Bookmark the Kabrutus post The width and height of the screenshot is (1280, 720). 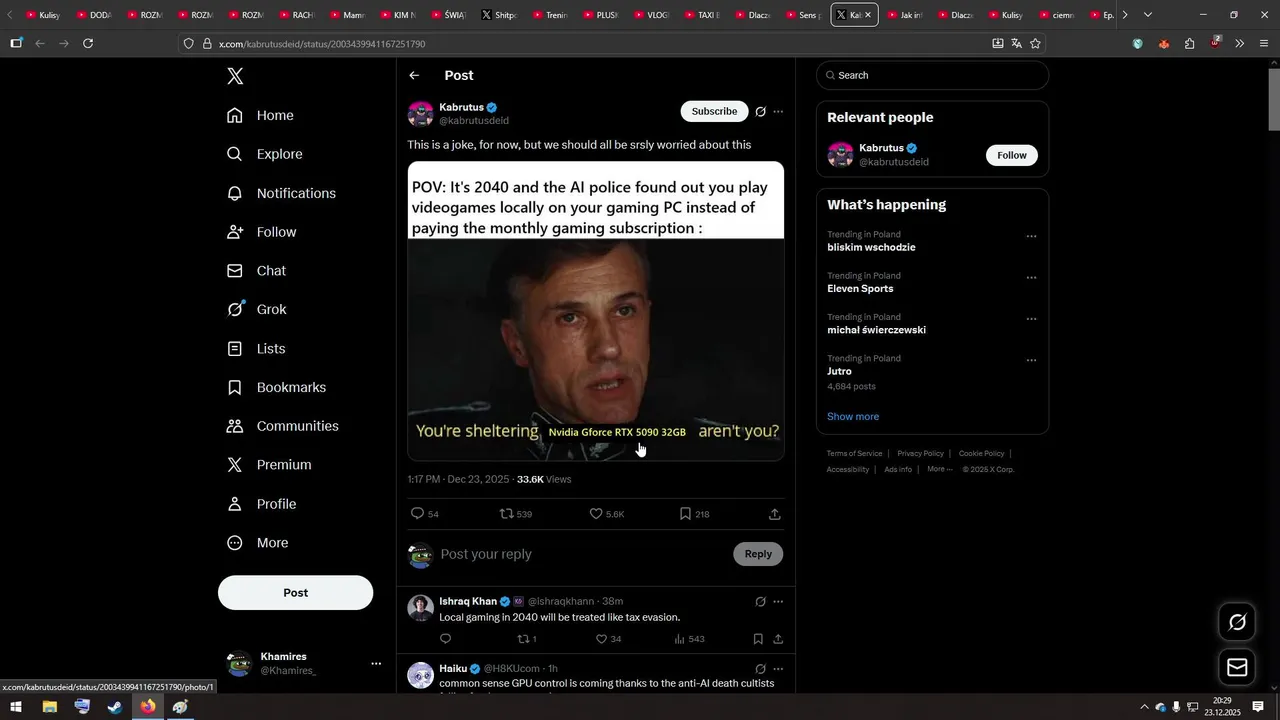685,514
